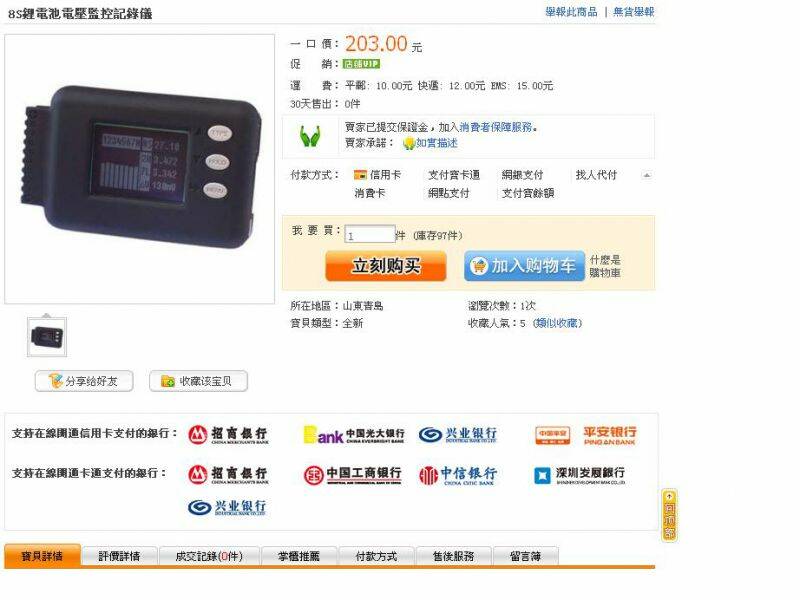Screen dimensions: 800x600
Task: Open the 售後服務 tab
Action: (x=454, y=556)
